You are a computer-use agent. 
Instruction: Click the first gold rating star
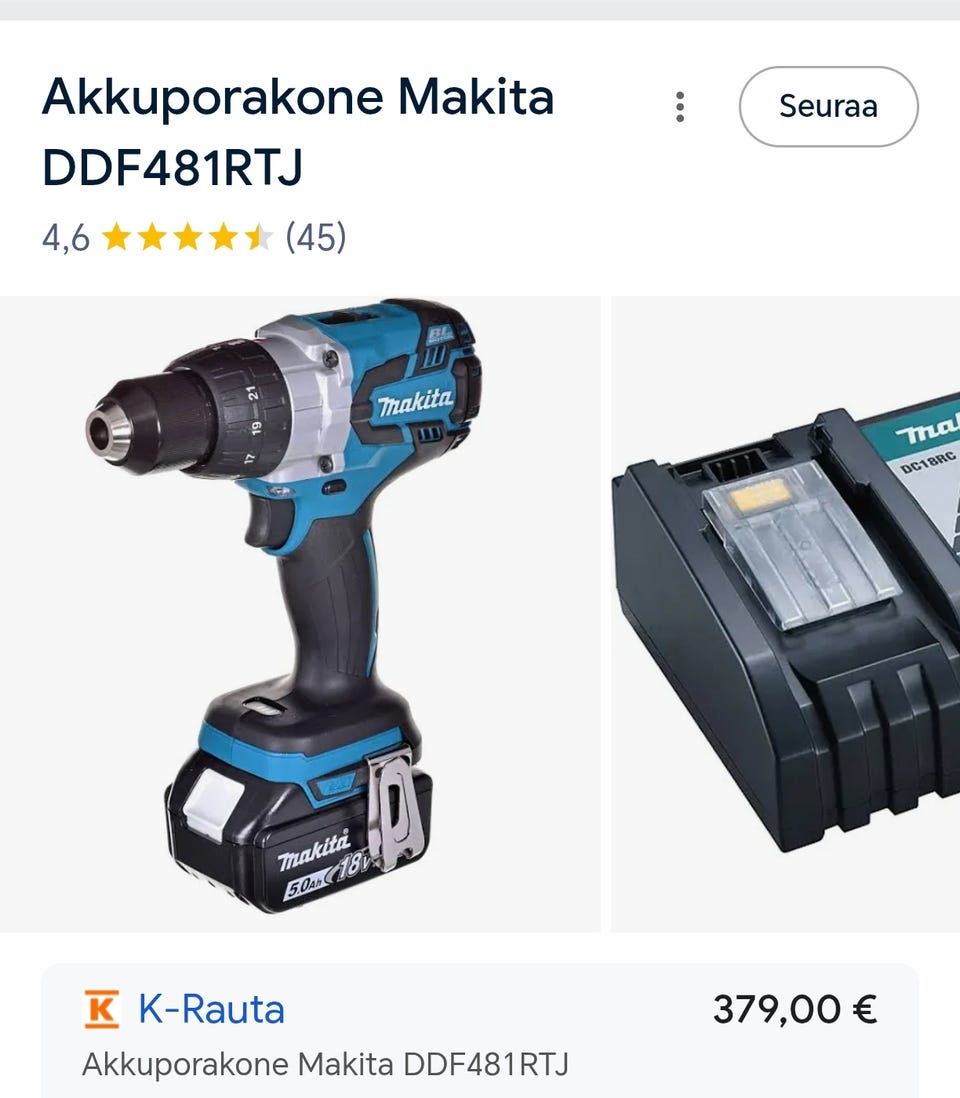click(116, 237)
